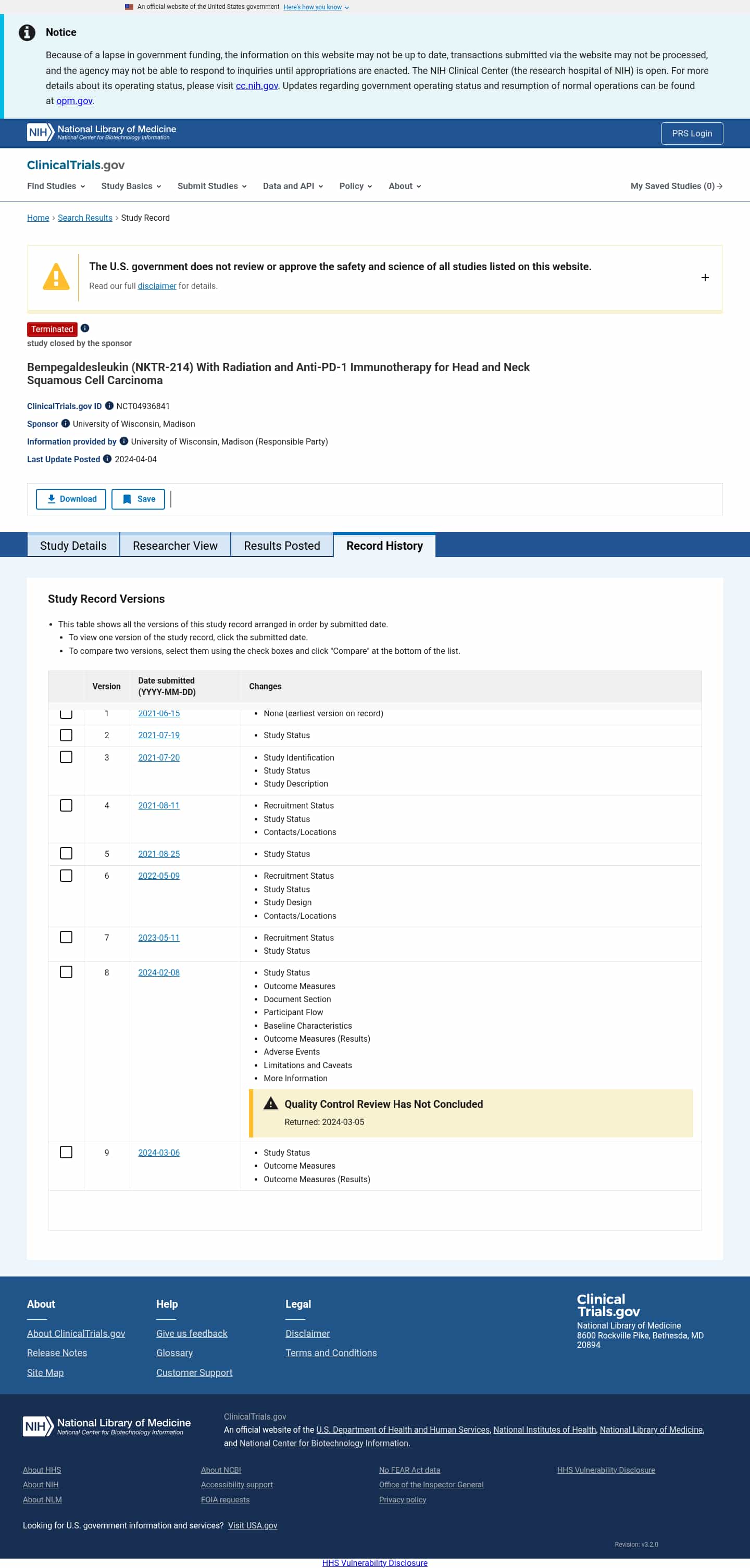Return to Search Results via the breadcrumb
Screen dimensions: 750x1568
point(85,218)
